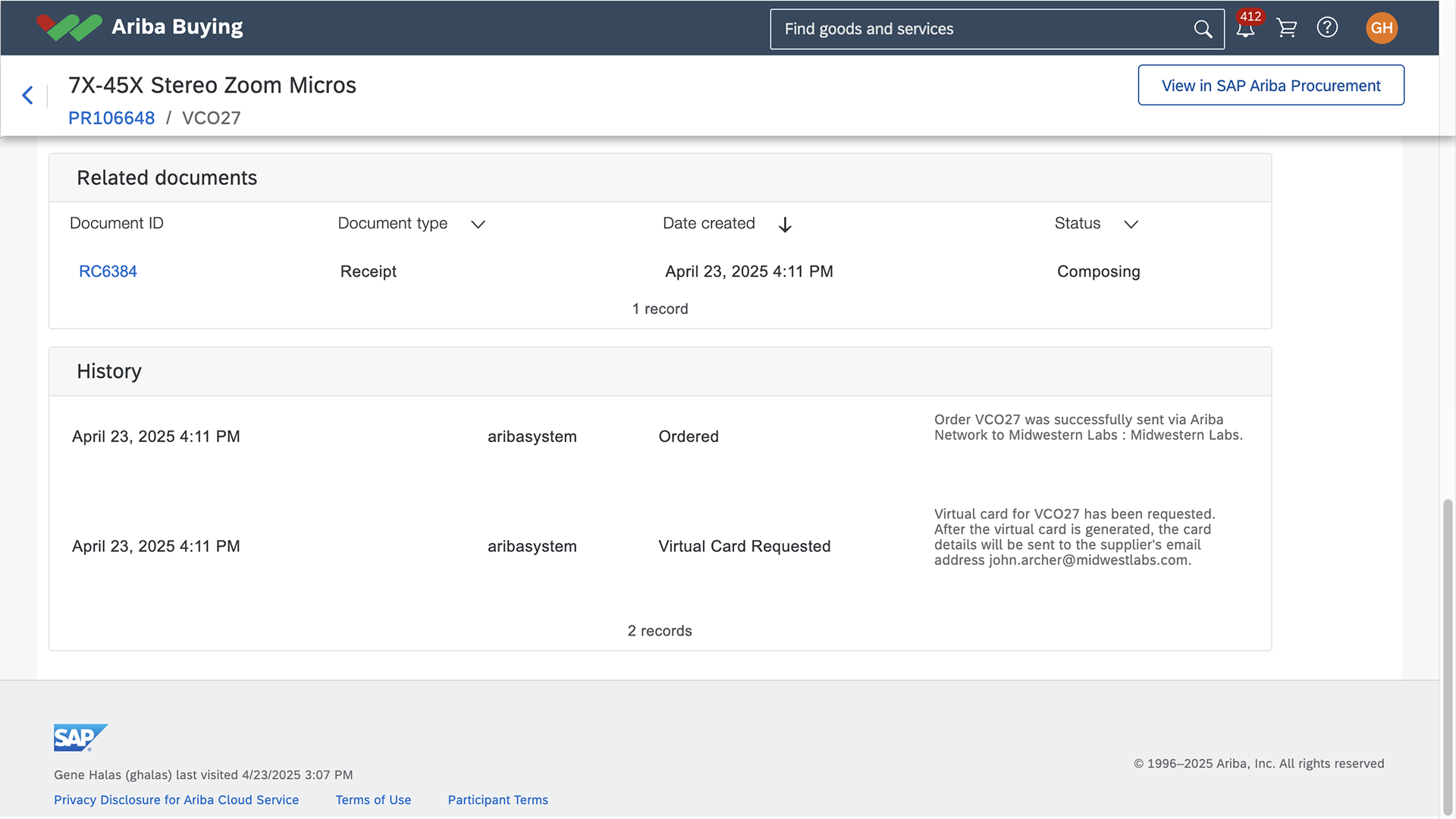Viewport: 1456px width, 819px height.
Task: Click the Order VCO27 successfully sent message
Action: [1088, 428]
